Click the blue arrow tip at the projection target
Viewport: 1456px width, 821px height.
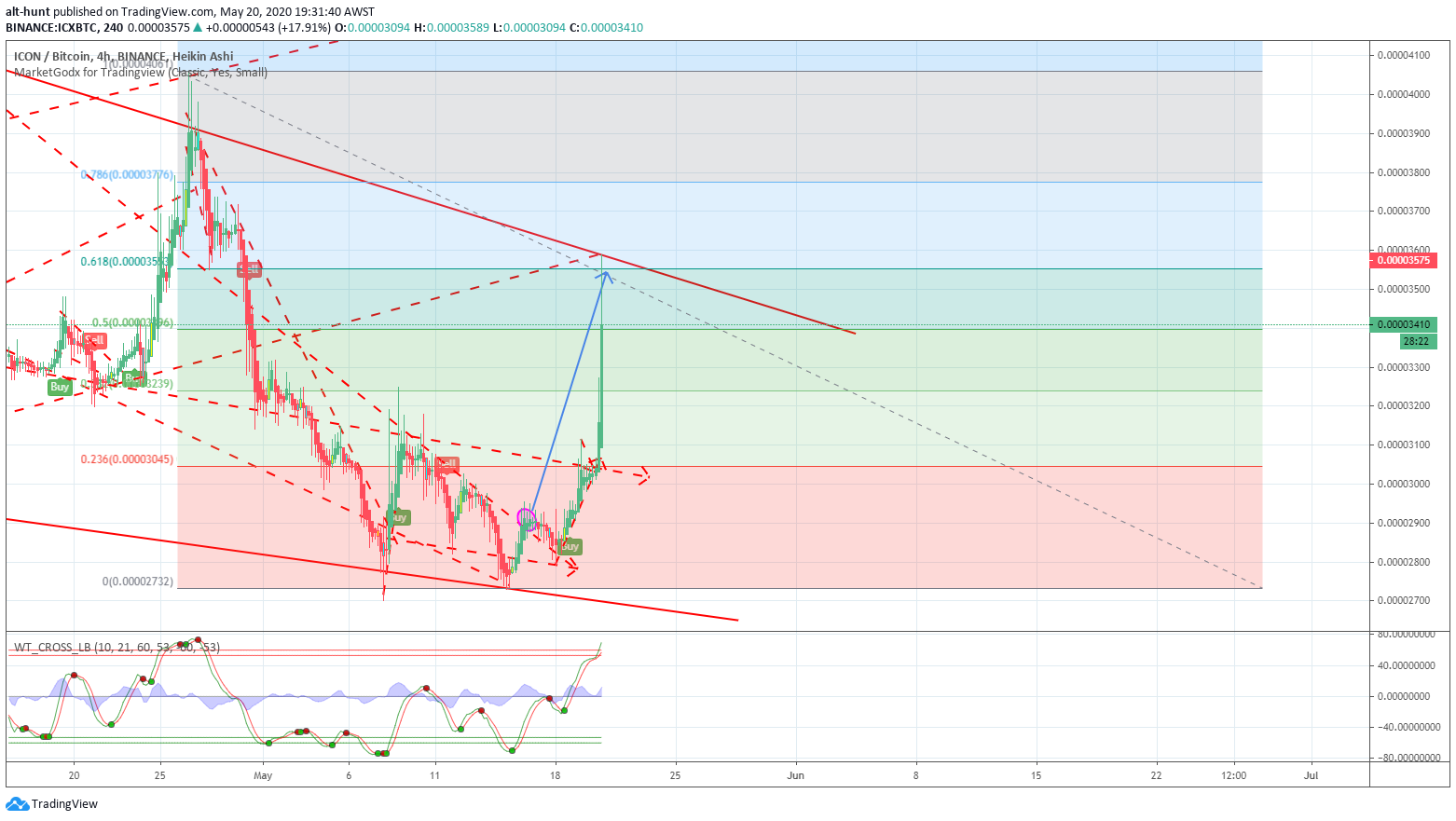point(606,275)
